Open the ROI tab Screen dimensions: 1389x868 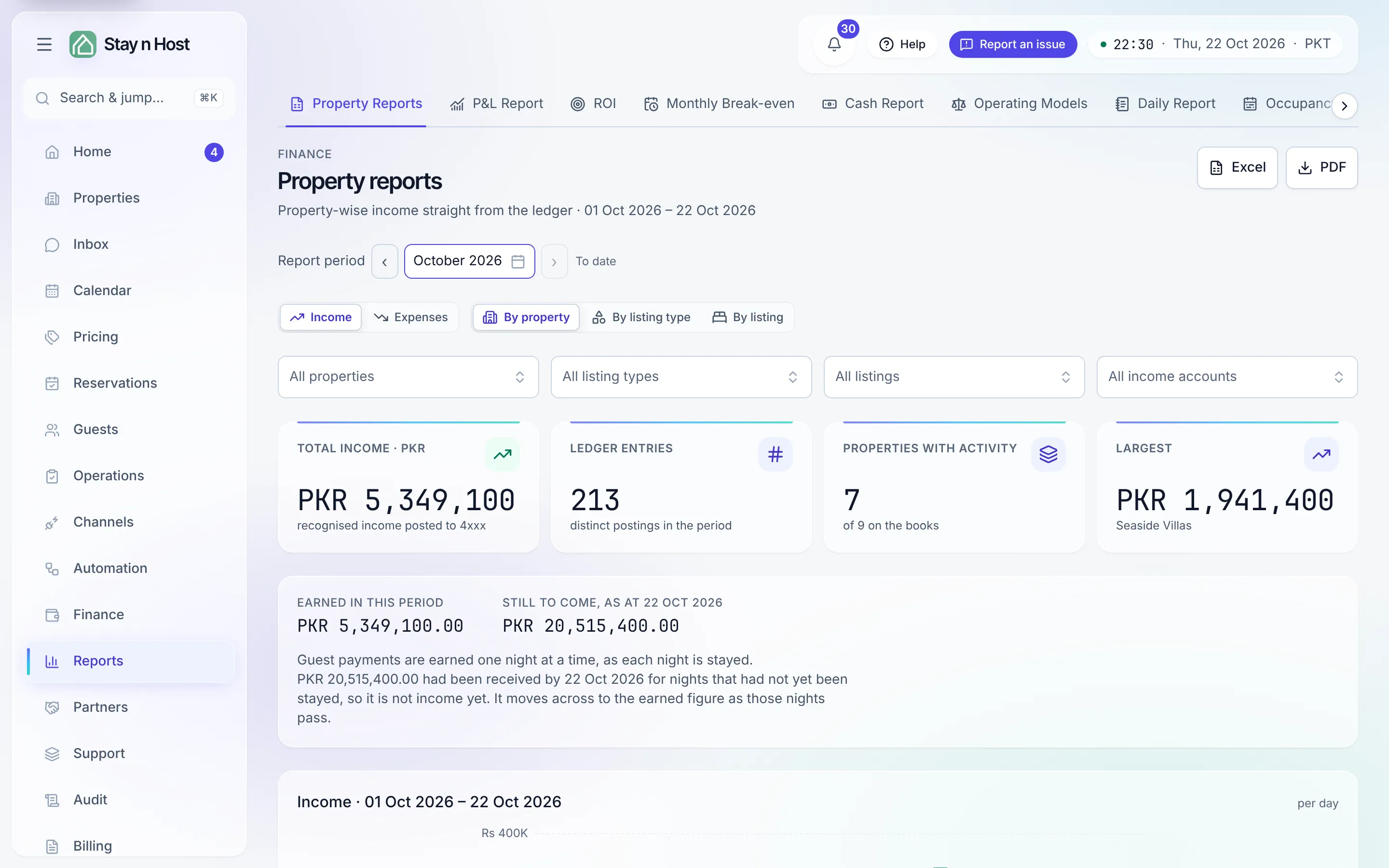click(594, 104)
